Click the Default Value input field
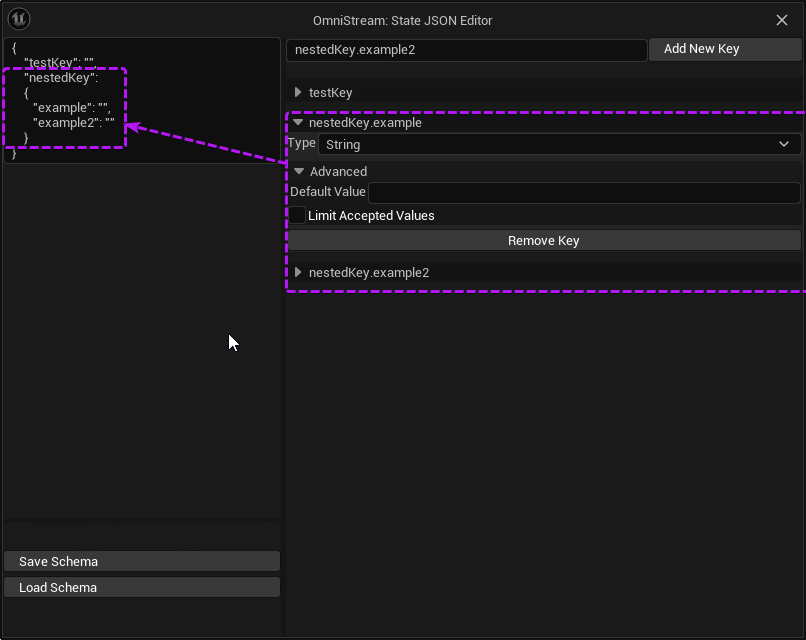Viewport: 806px width, 640px height. point(585,192)
